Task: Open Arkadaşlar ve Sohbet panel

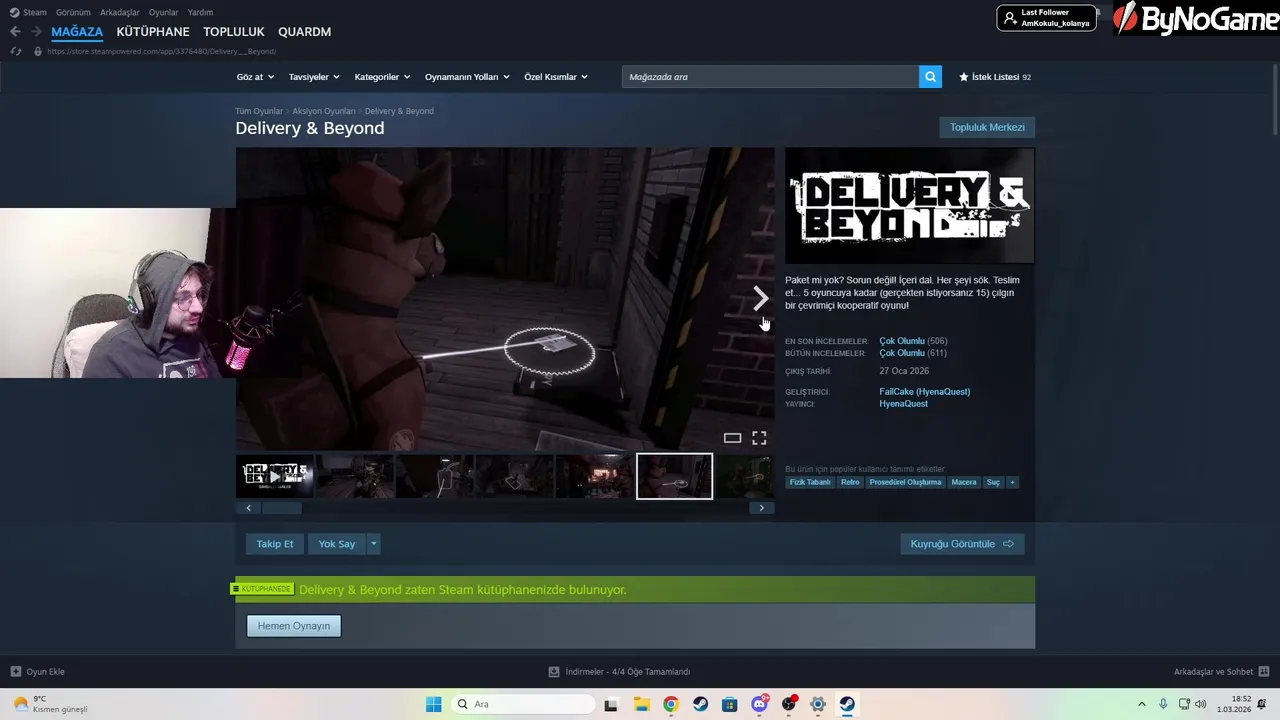Action: (x=1221, y=672)
